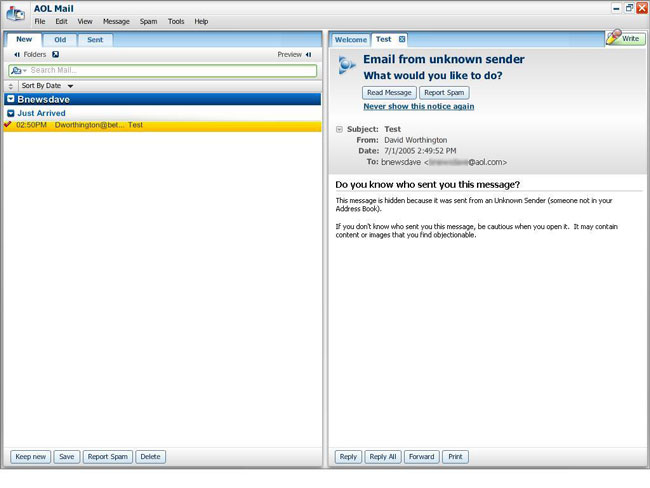
Task: Open the Spam menu
Action: (148, 22)
